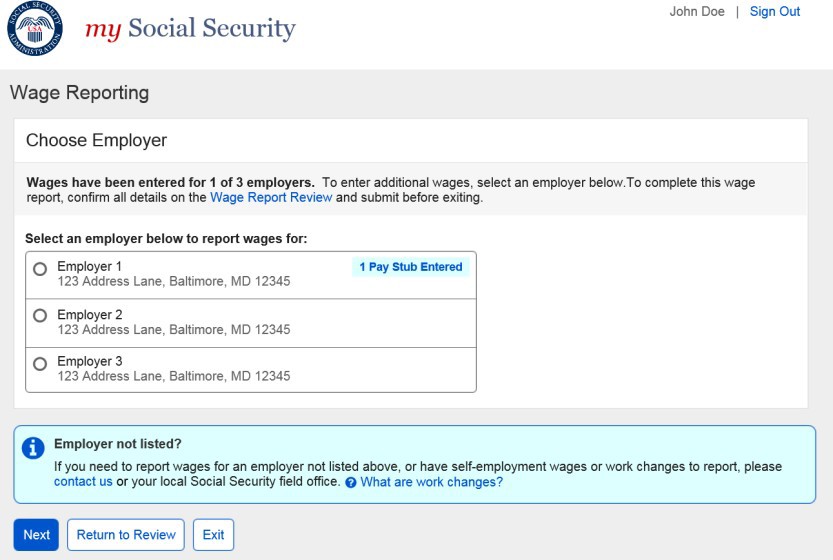Pick the Employer 3 radio button
The width and height of the screenshot is (833, 560).
(40, 362)
